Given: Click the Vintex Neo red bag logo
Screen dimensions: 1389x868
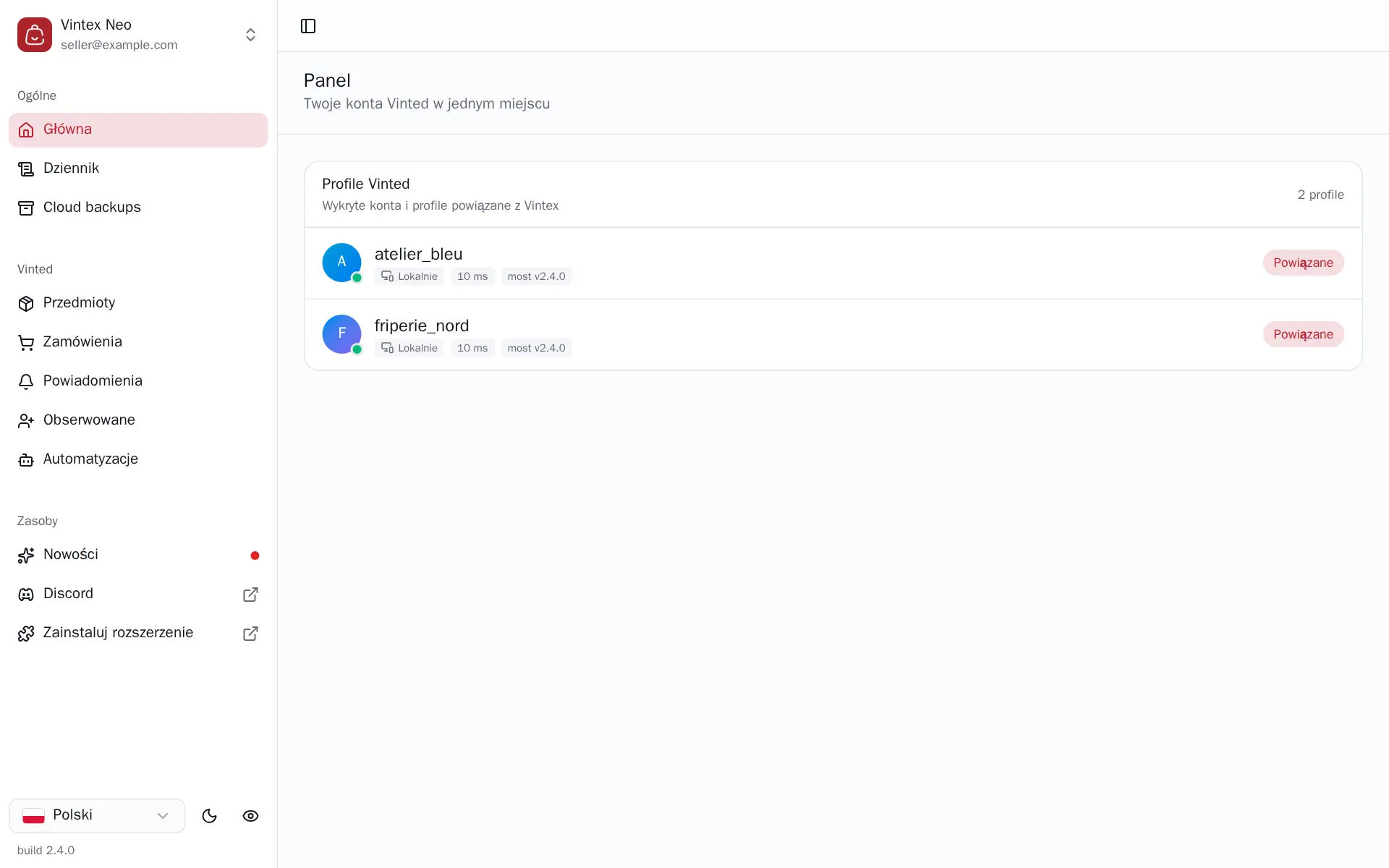Looking at the screenshot, I should 35,35.
